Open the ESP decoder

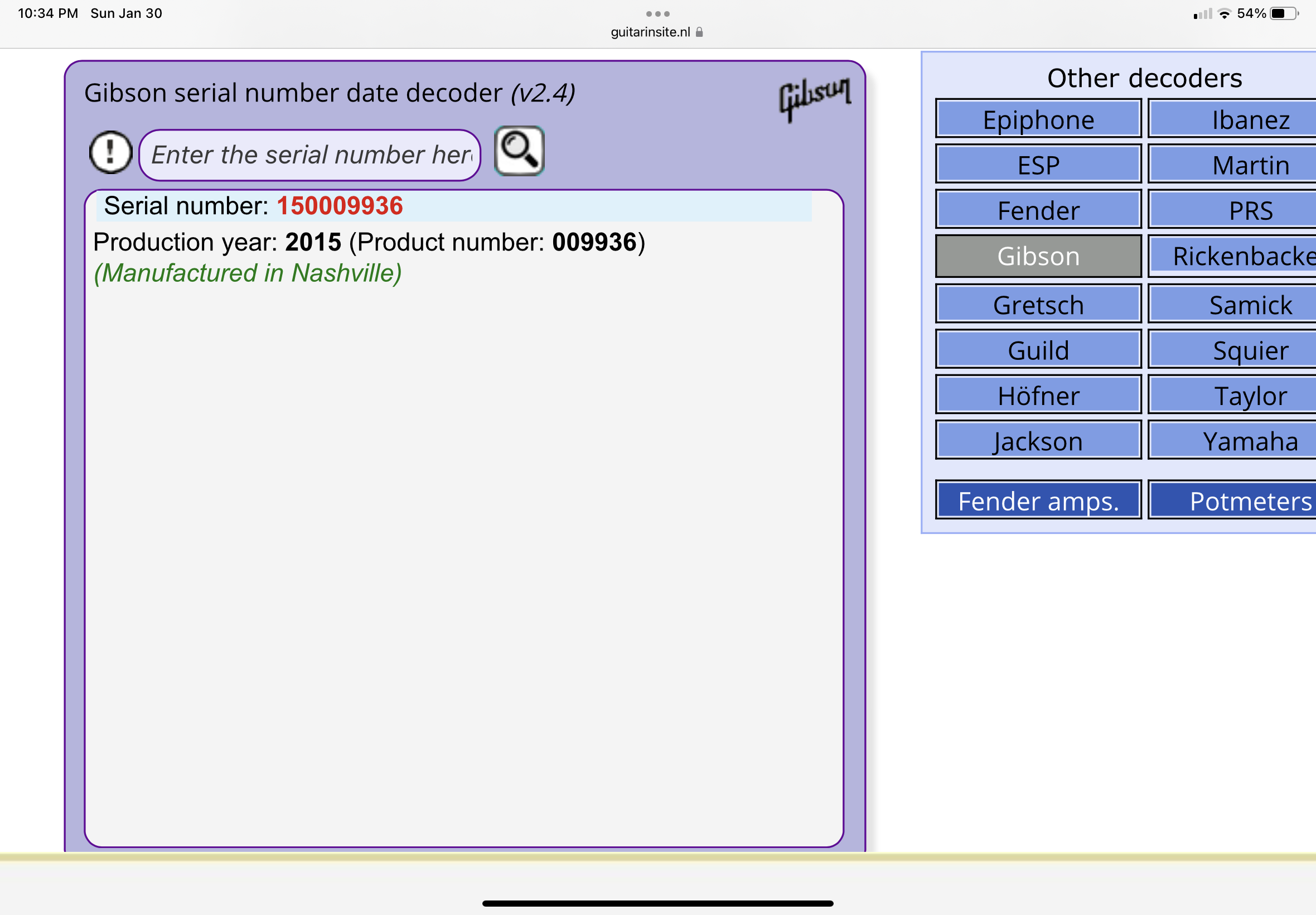click(1038, 164)
